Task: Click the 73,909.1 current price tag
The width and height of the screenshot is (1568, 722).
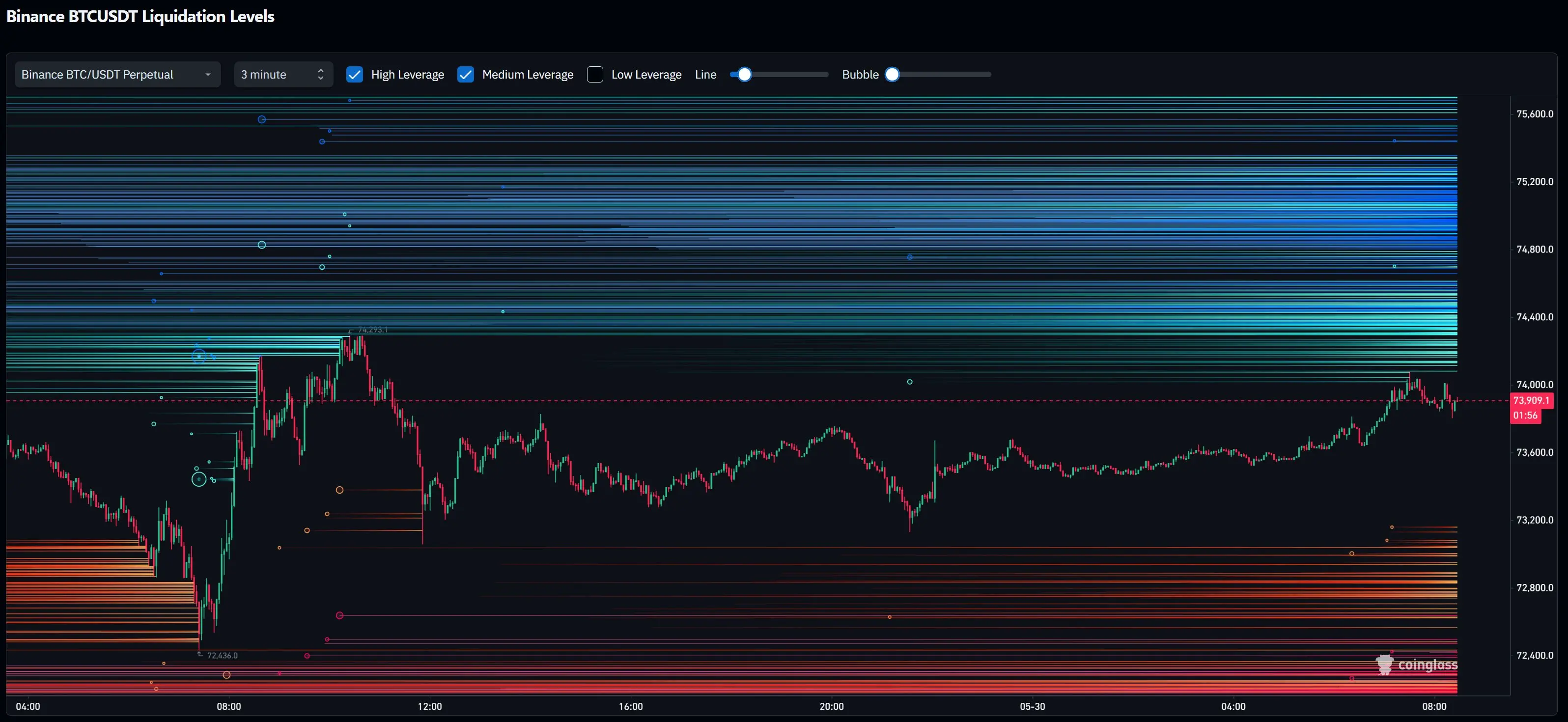Action: (x=1532, y=400)
